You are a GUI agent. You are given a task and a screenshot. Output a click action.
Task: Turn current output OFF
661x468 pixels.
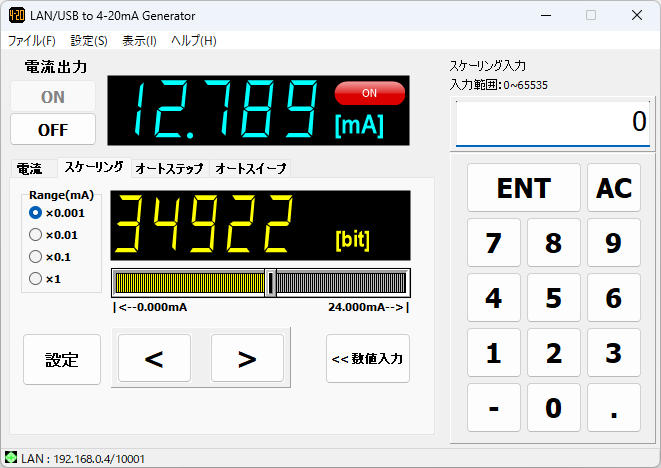(53, 129)
